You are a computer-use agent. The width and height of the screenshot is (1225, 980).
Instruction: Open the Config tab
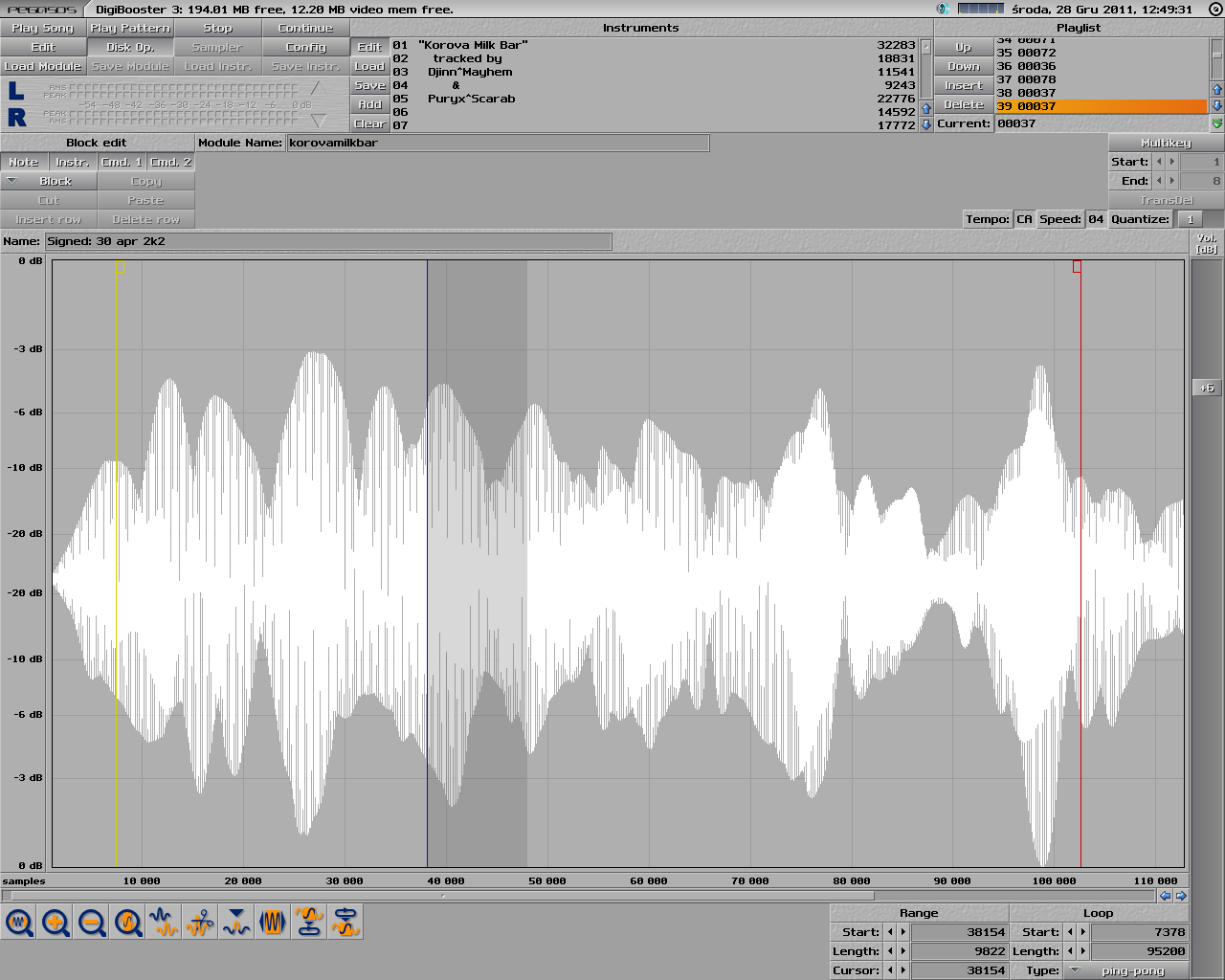click(x=305, y=47)
